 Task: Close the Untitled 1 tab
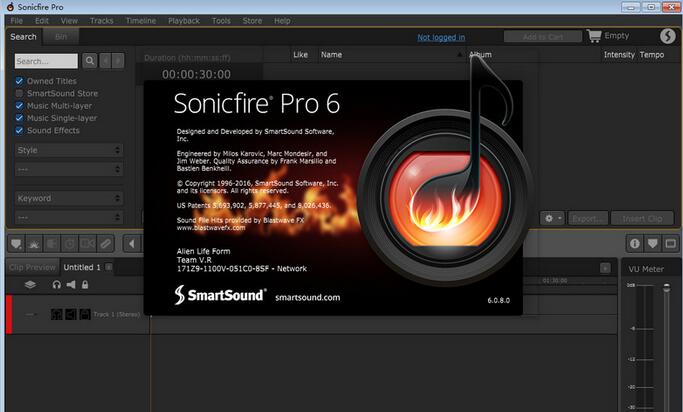coord(108,267)
